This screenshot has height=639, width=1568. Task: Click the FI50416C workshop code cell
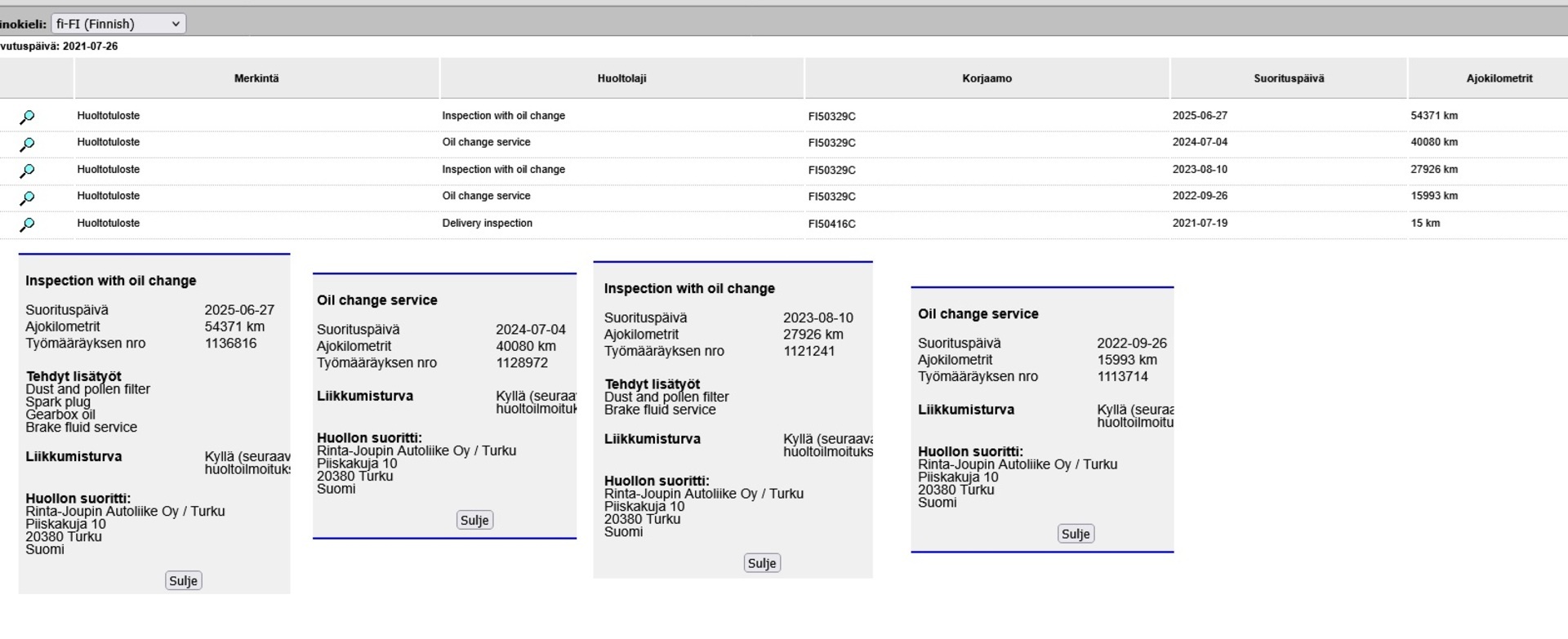coord(832,224)
